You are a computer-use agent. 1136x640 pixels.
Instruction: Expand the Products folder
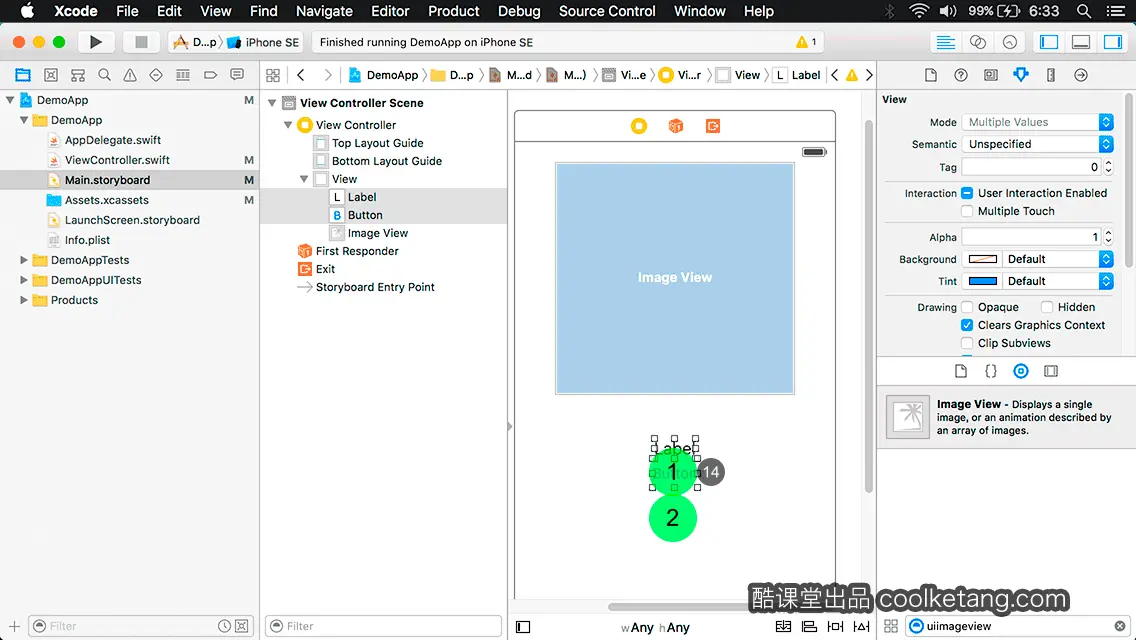(24, 299)
